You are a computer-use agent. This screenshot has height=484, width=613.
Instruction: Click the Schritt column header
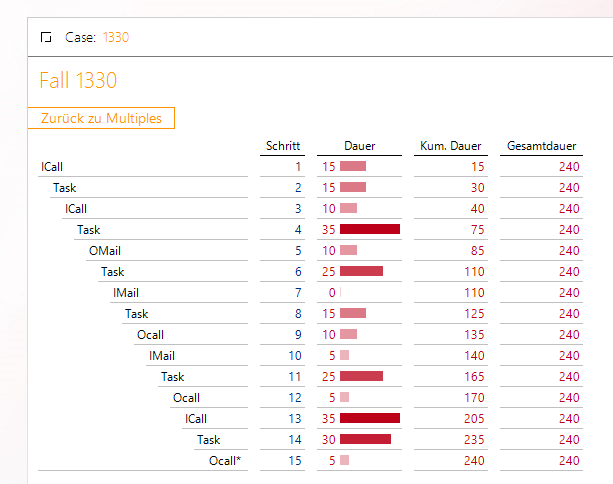[283, 146]
